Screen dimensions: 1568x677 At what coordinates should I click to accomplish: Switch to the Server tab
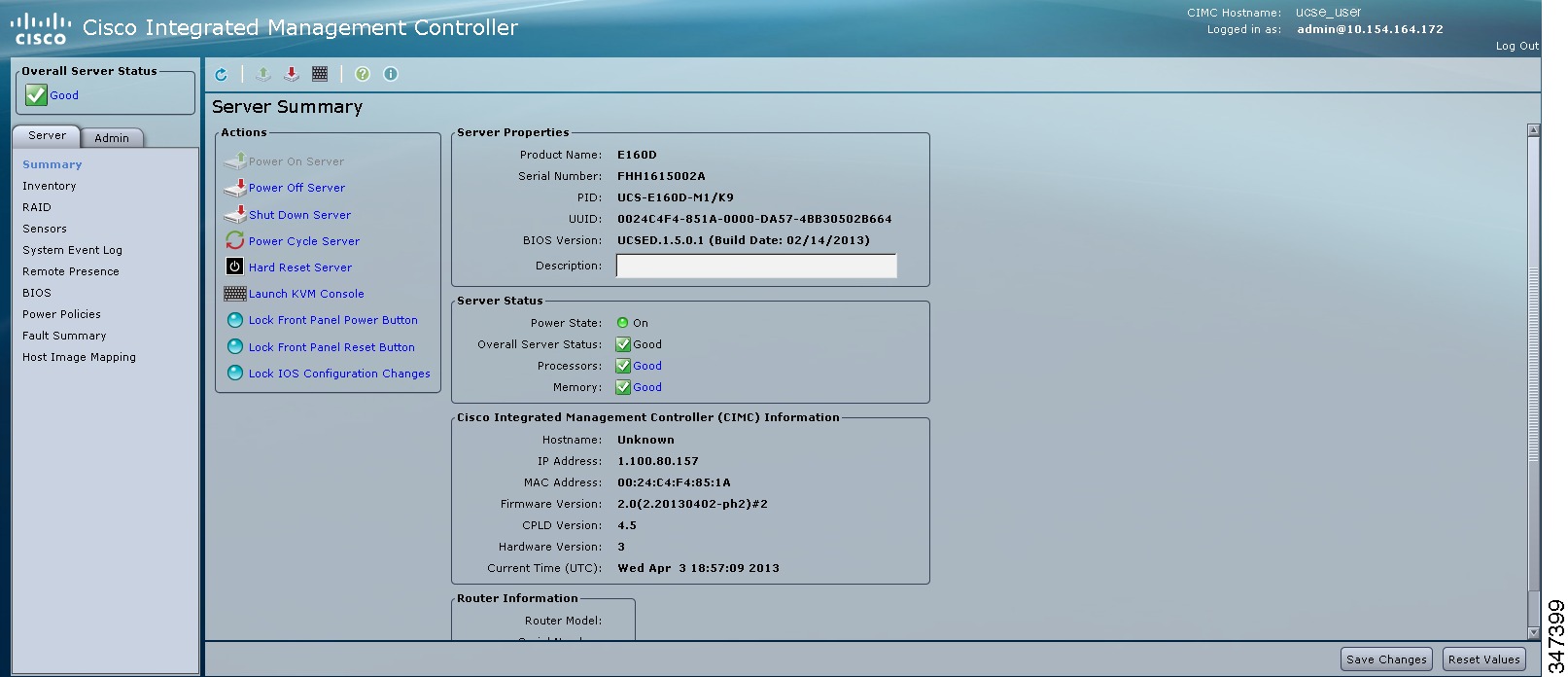[47, 136]
